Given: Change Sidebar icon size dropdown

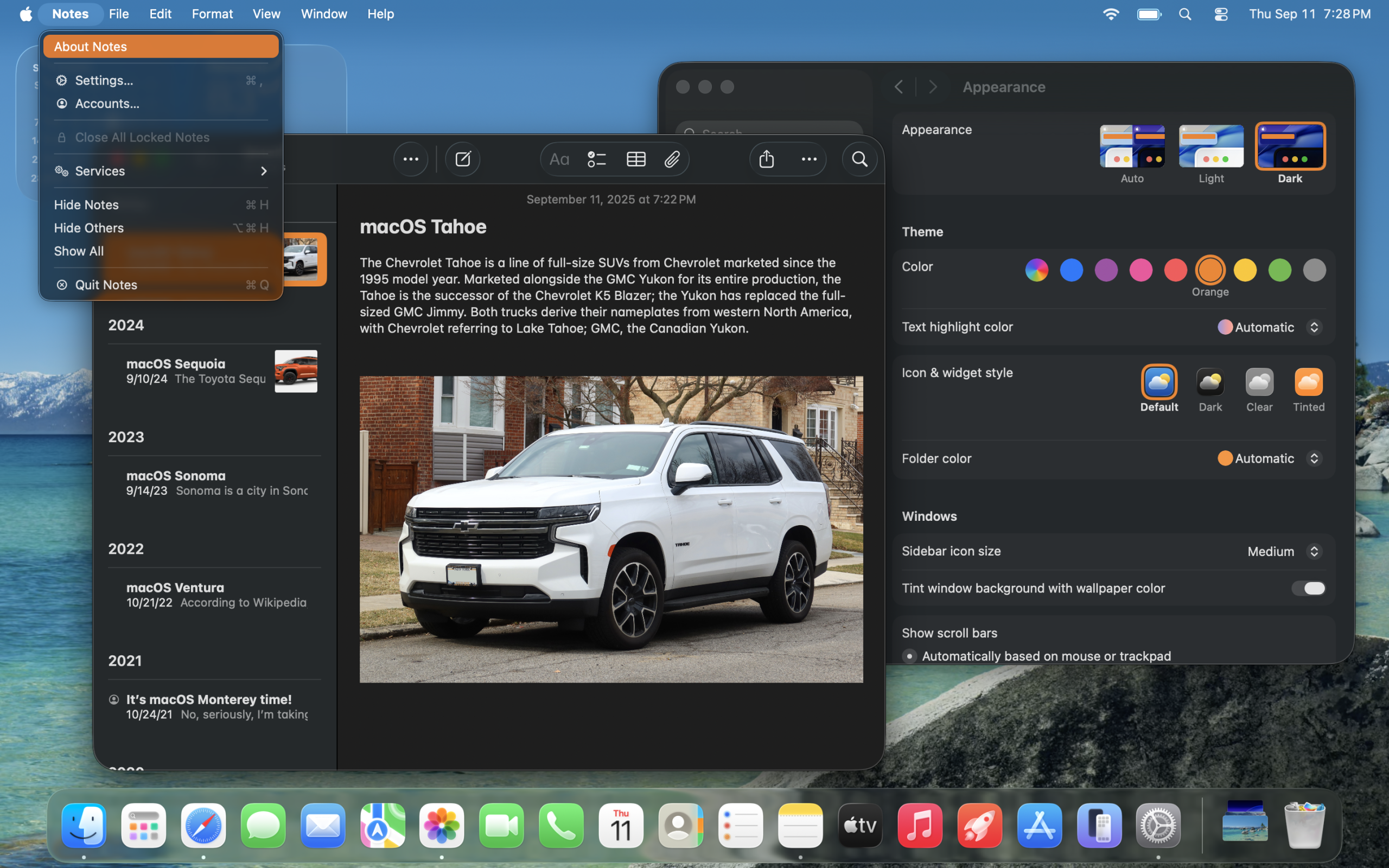Looking at the screenshot, I should (1284, 551).
